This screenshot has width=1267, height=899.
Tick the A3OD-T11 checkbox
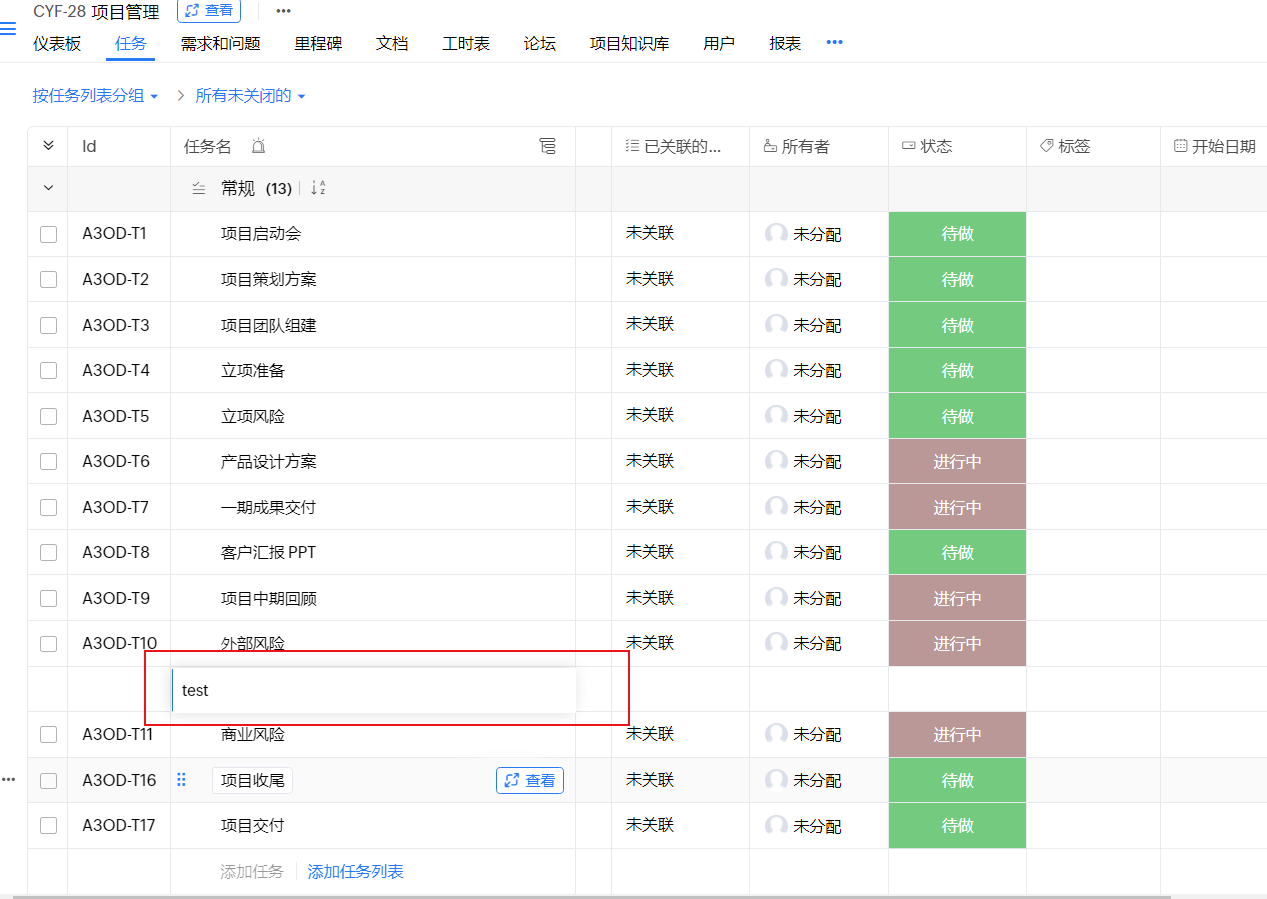(x=48, y=735)
